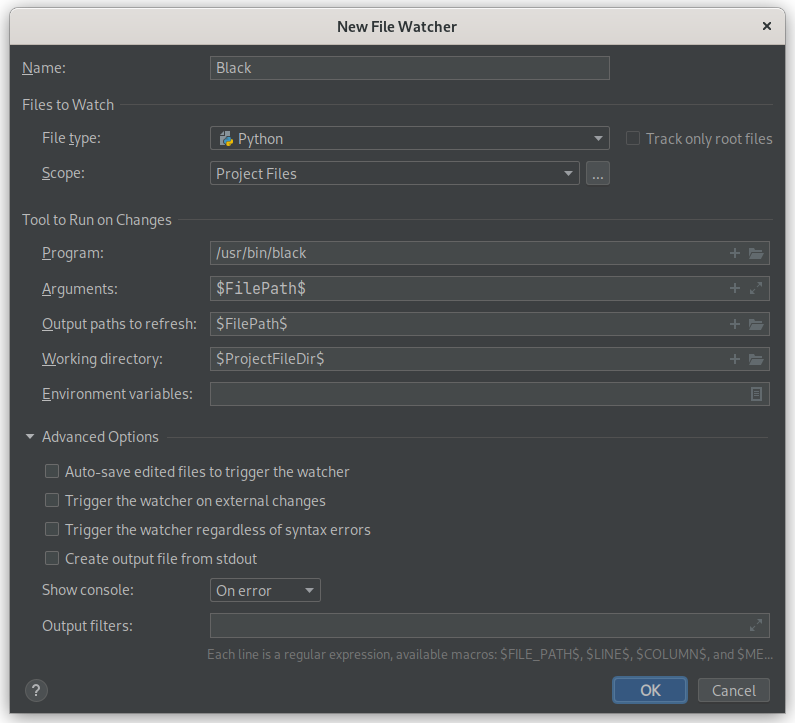Image resolution: width=795 pixels, height=723 pixels.
Task: Click the regular expression macros hint text
Action: (490, 655)
